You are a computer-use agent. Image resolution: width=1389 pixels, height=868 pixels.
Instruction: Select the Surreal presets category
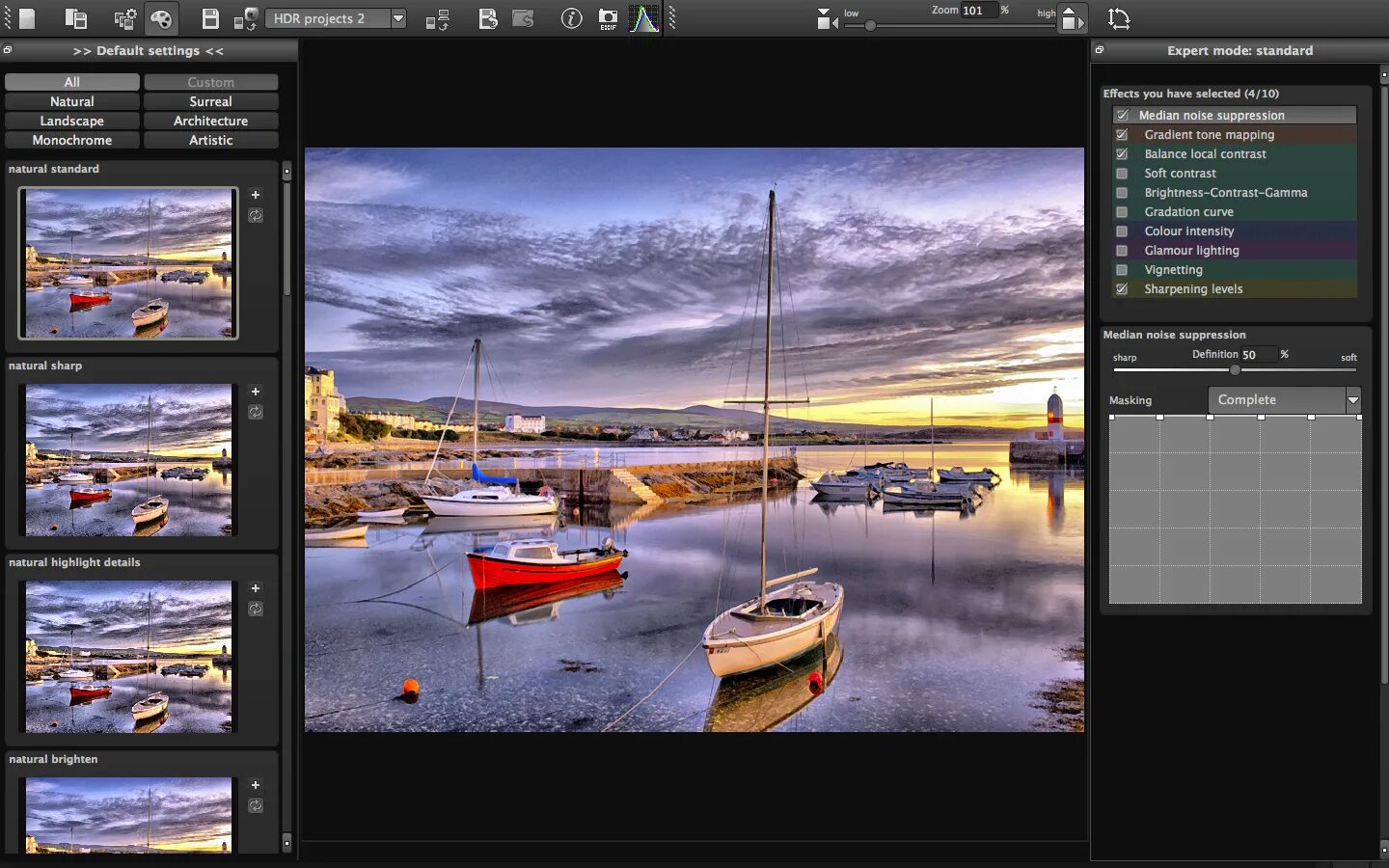[x=211, y=101]
